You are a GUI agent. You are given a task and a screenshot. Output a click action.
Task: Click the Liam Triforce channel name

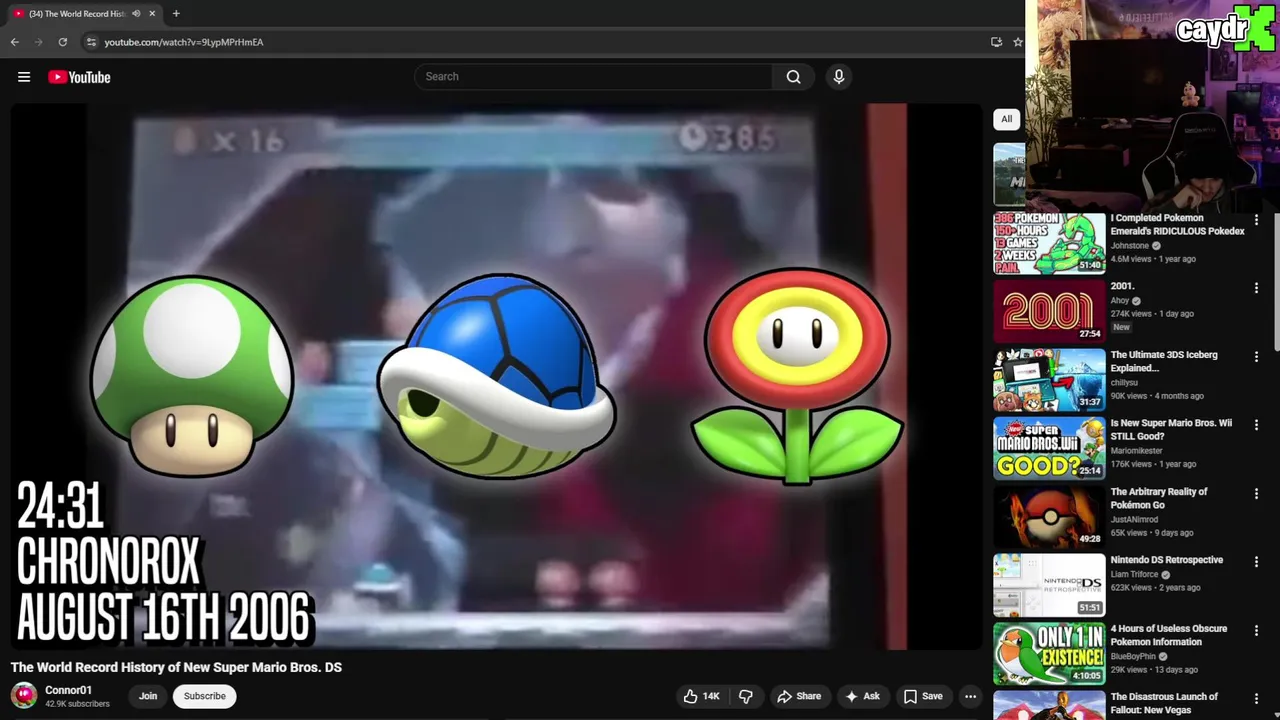pos(1134,574)
